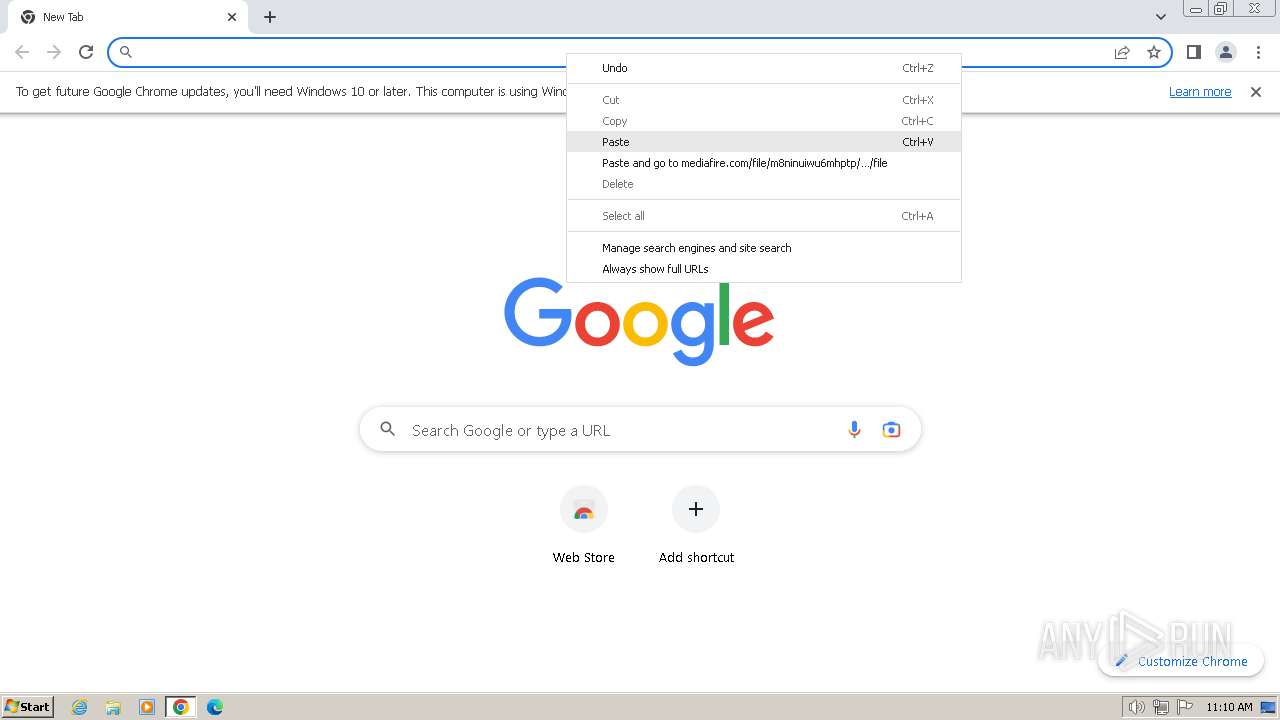Close the New Tab tab
1280x720 pixels.
tap(232, 17)
